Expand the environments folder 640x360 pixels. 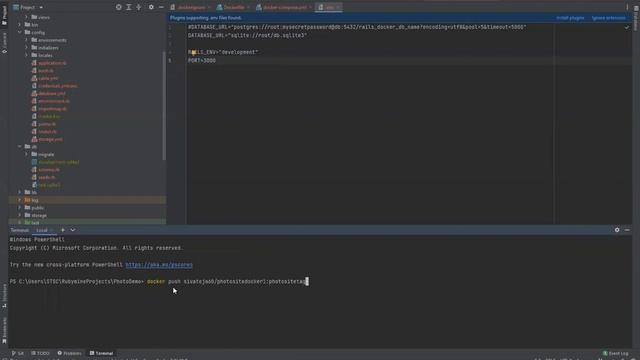pyautogui.click(x=27, y=40)
